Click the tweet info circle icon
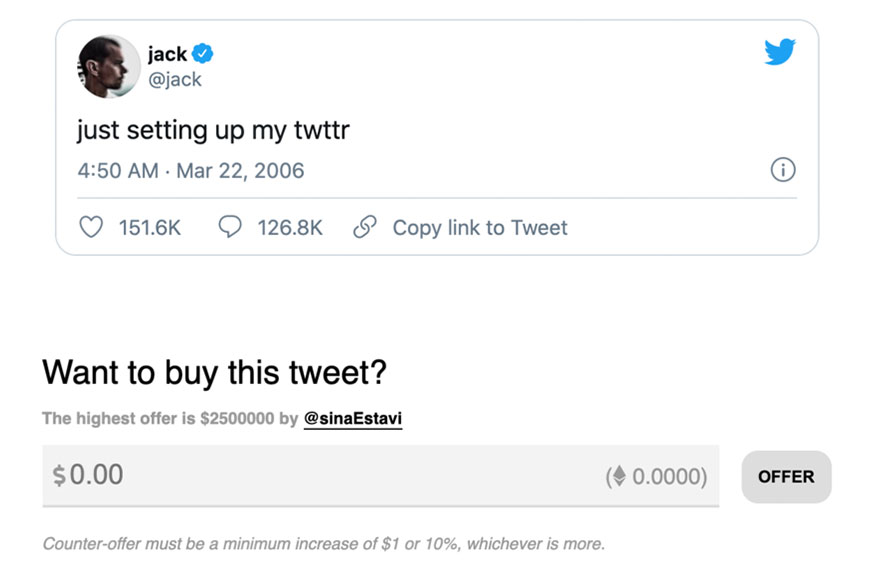Image resolution: width=870 pixels, height=580 pixels. pos(784,170)
